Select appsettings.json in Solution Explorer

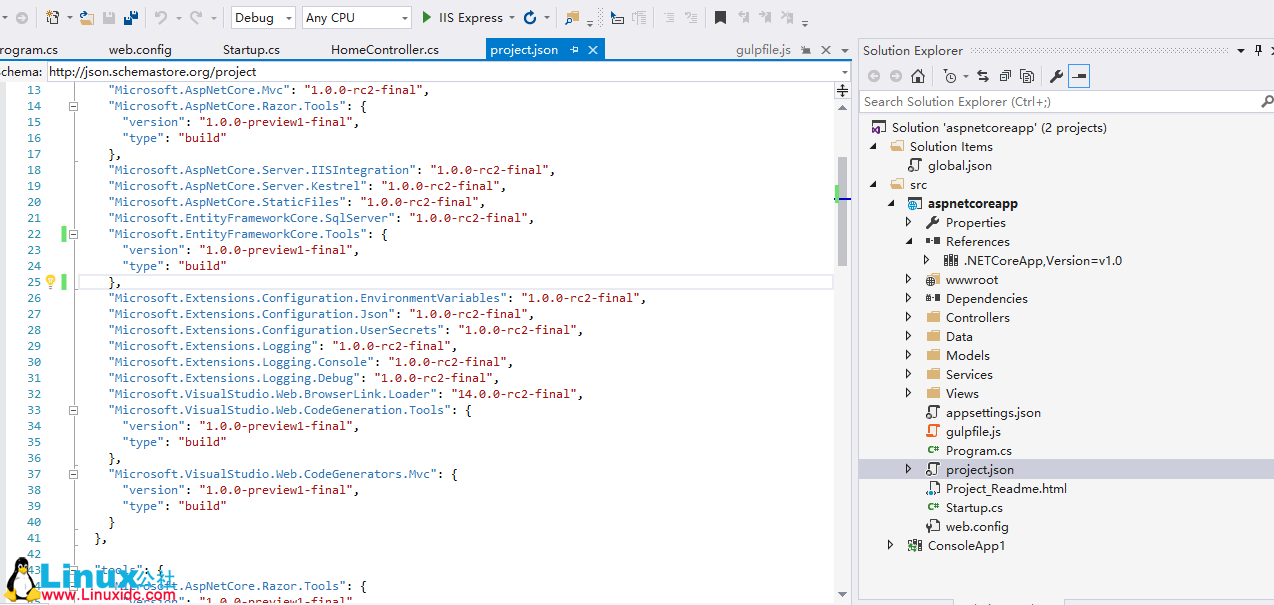point(993,412)
